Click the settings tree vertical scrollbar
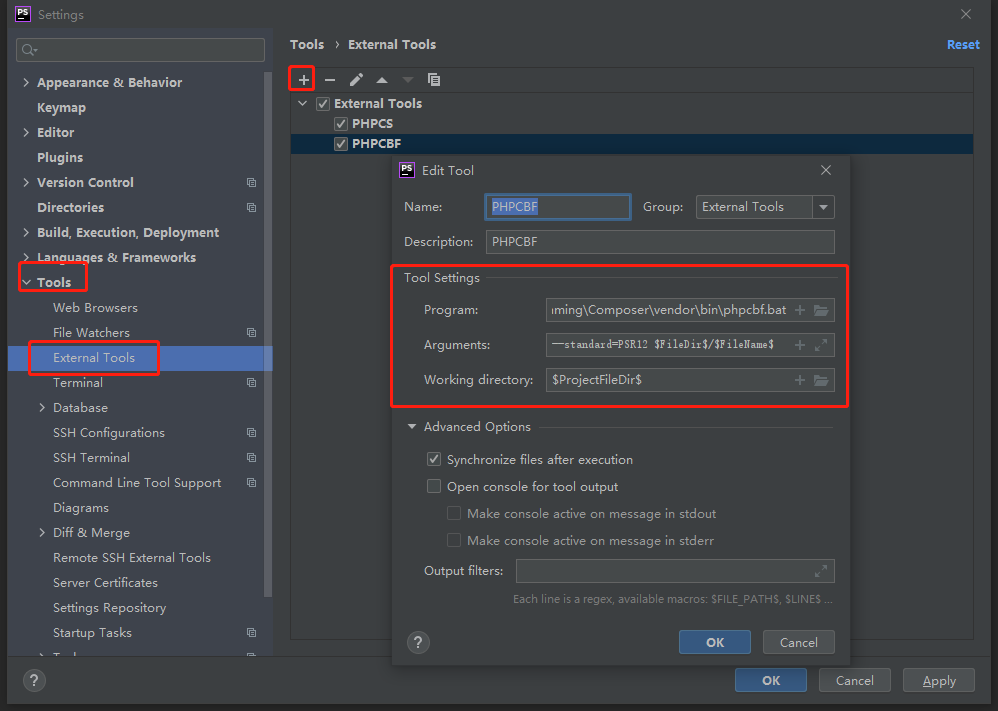This screenshot has width=998, height=711. 268,334
